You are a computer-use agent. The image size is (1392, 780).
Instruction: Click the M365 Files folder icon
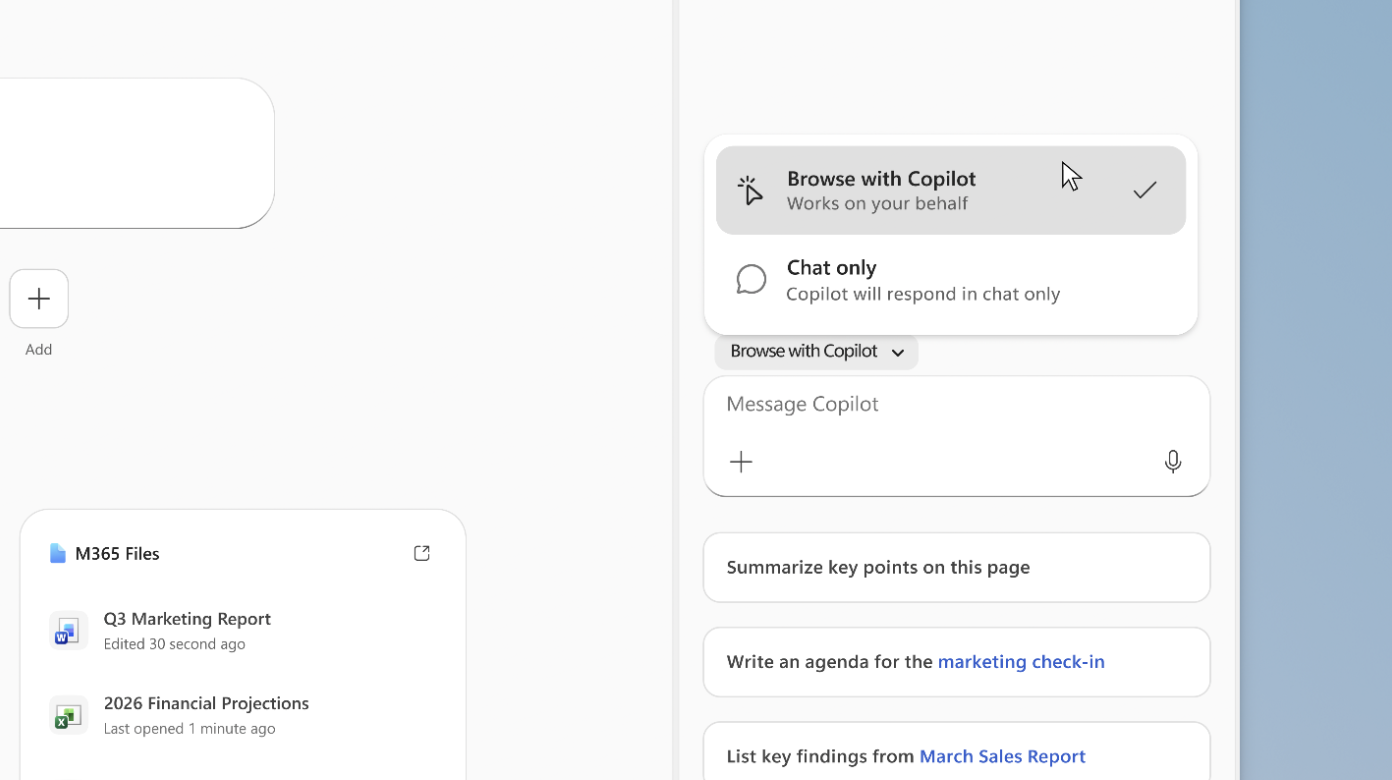tap(58, 553)
